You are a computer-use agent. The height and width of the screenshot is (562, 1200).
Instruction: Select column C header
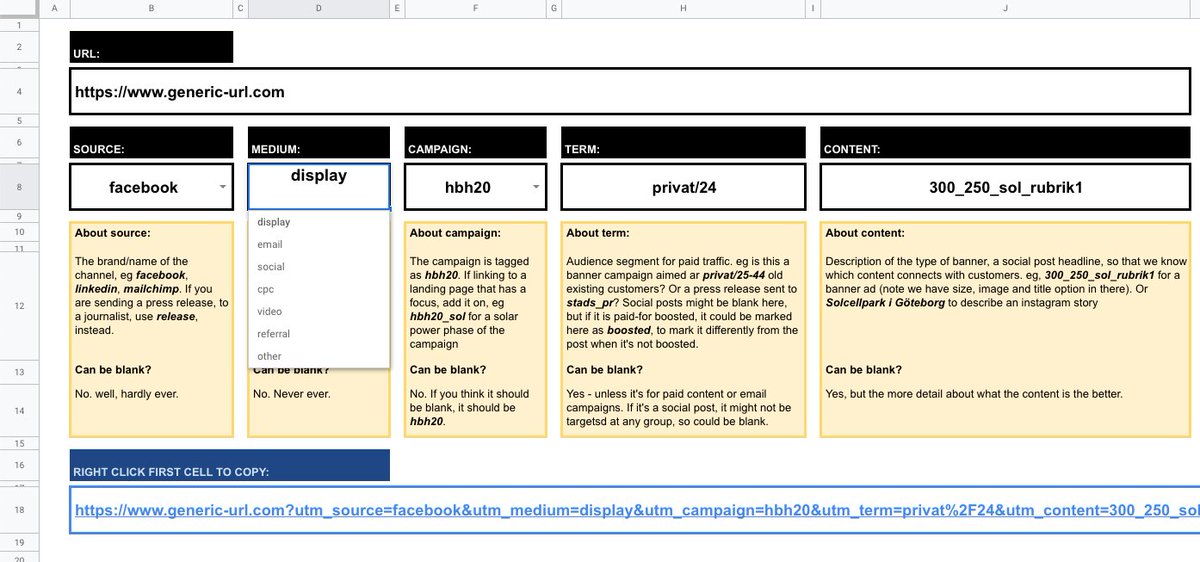[x=240, y=8]
